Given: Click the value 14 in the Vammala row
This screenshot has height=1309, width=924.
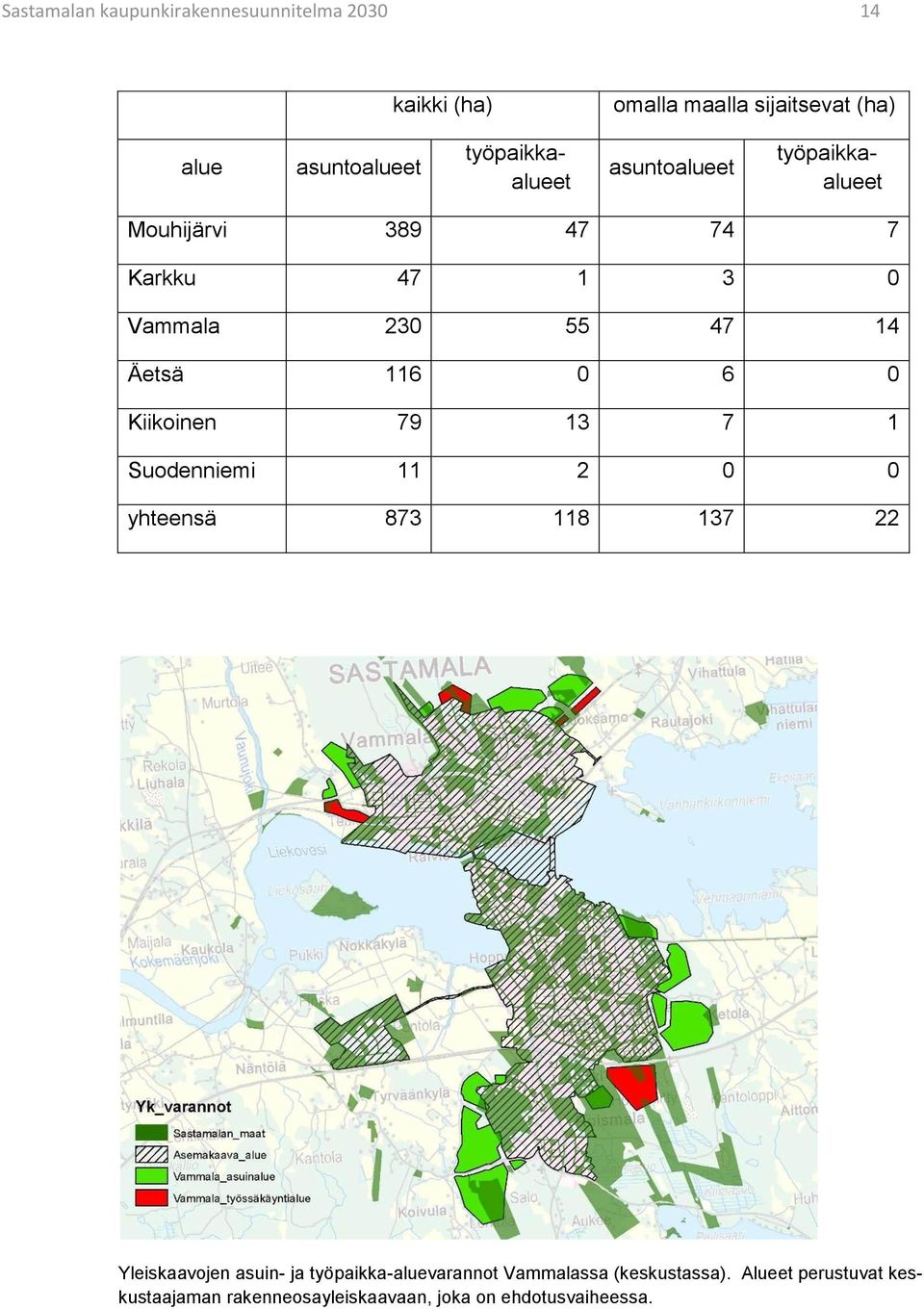Looking at the screenshot, I should click(x=887, y=326).
